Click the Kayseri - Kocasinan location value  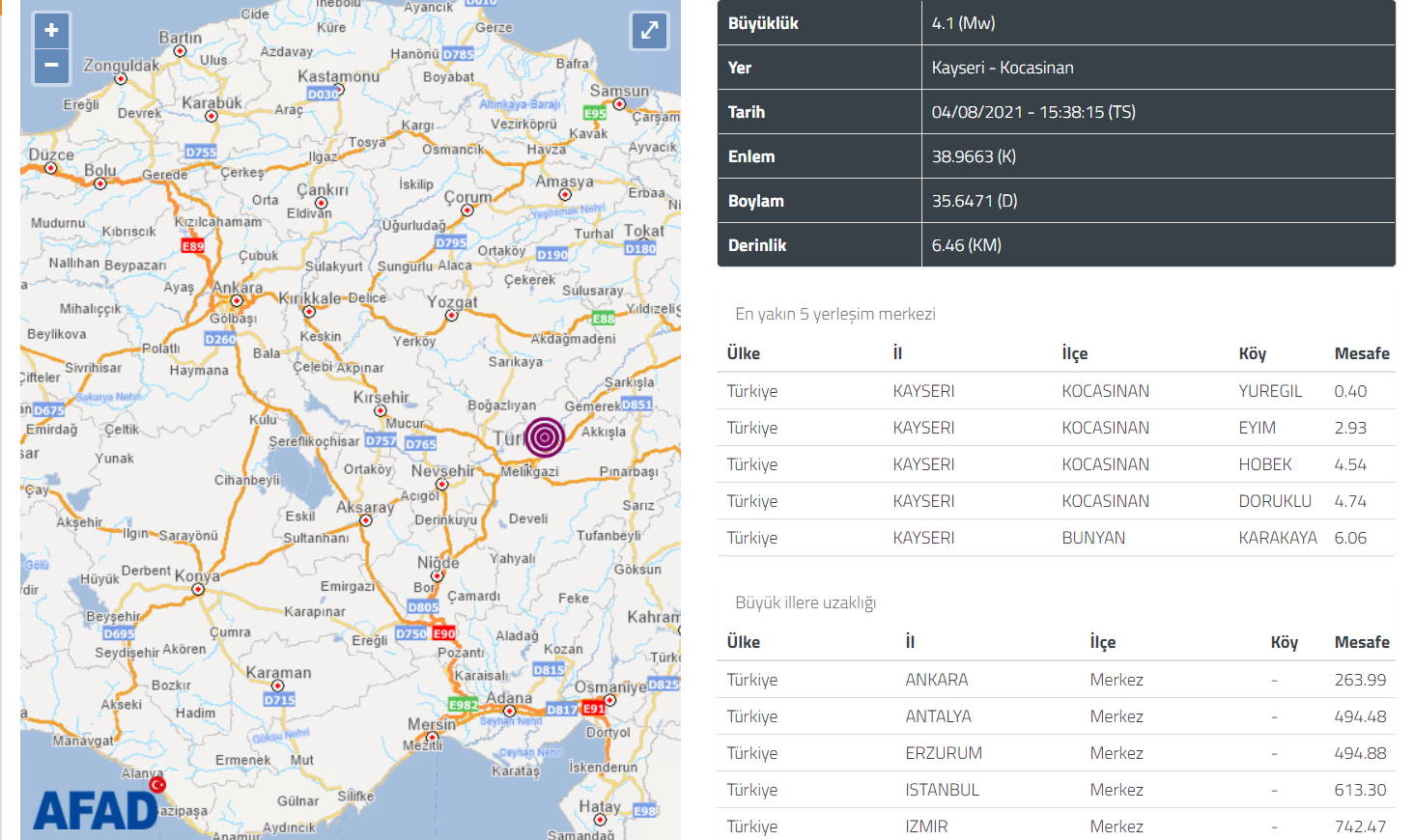(x=1002, y=68)
